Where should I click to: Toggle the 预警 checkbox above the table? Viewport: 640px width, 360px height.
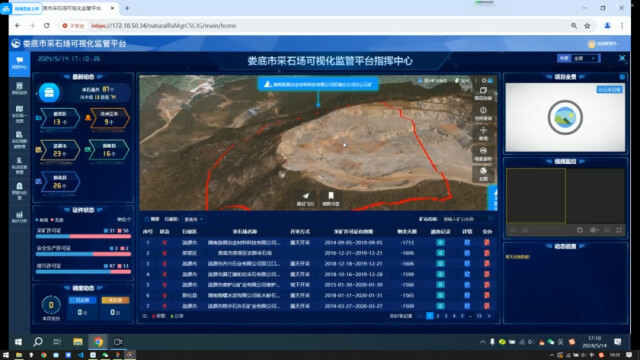(x=147, y=219)
